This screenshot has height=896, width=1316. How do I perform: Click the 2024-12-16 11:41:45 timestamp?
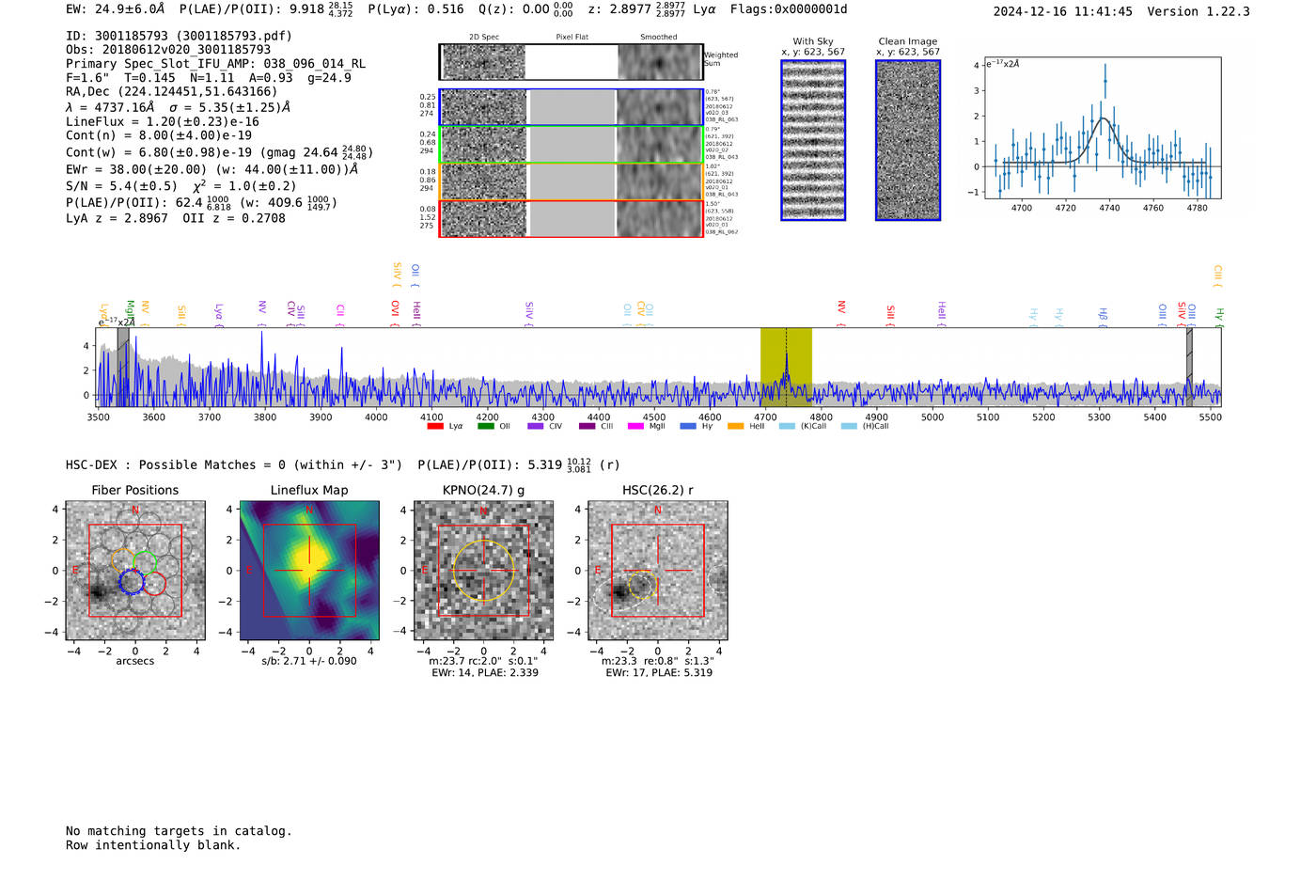(x=1063, y=11)
